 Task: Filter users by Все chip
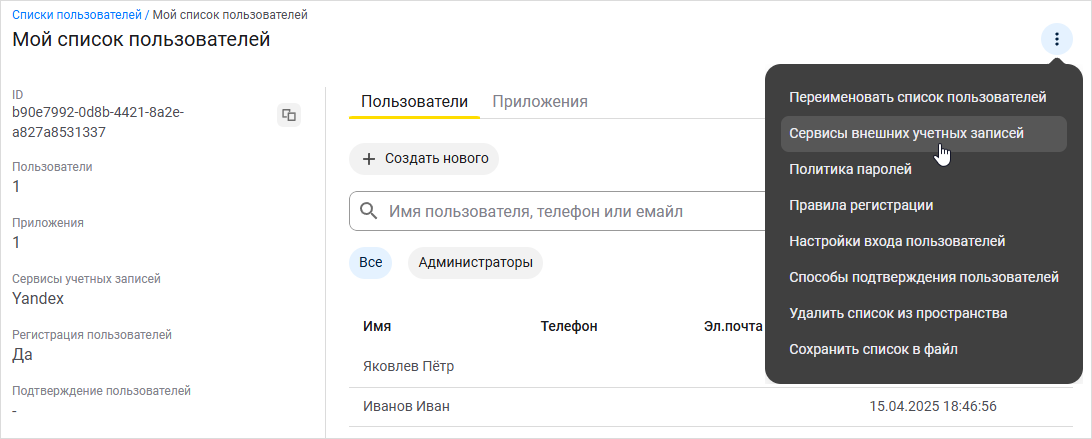370,263
